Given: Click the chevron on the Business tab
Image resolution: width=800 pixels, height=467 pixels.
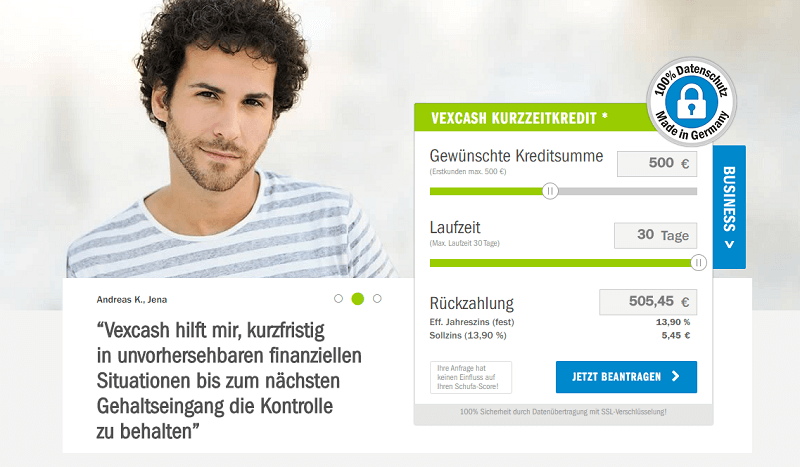Looking at the screenshot, I should (730, 245).
